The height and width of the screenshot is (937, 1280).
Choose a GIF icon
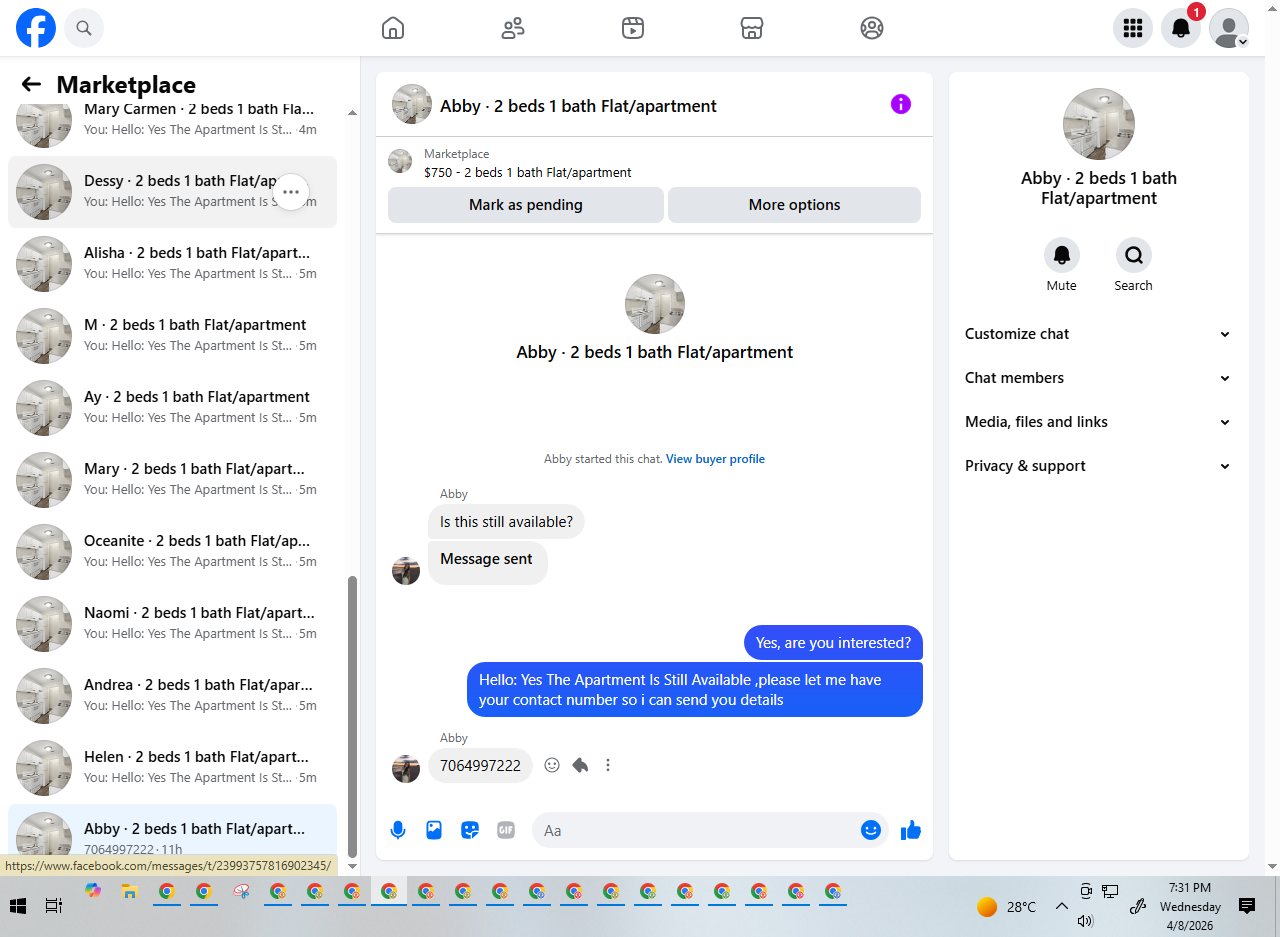(x=506, y=830)
